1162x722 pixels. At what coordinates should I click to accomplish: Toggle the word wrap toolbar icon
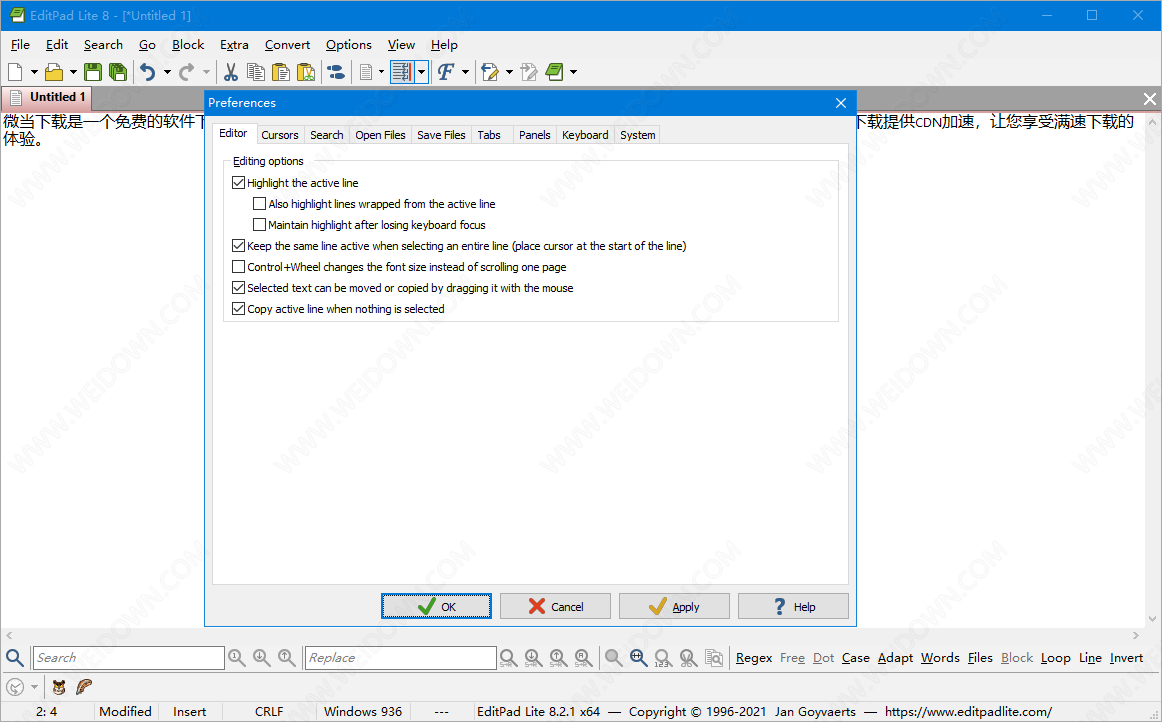pos(402,72)
